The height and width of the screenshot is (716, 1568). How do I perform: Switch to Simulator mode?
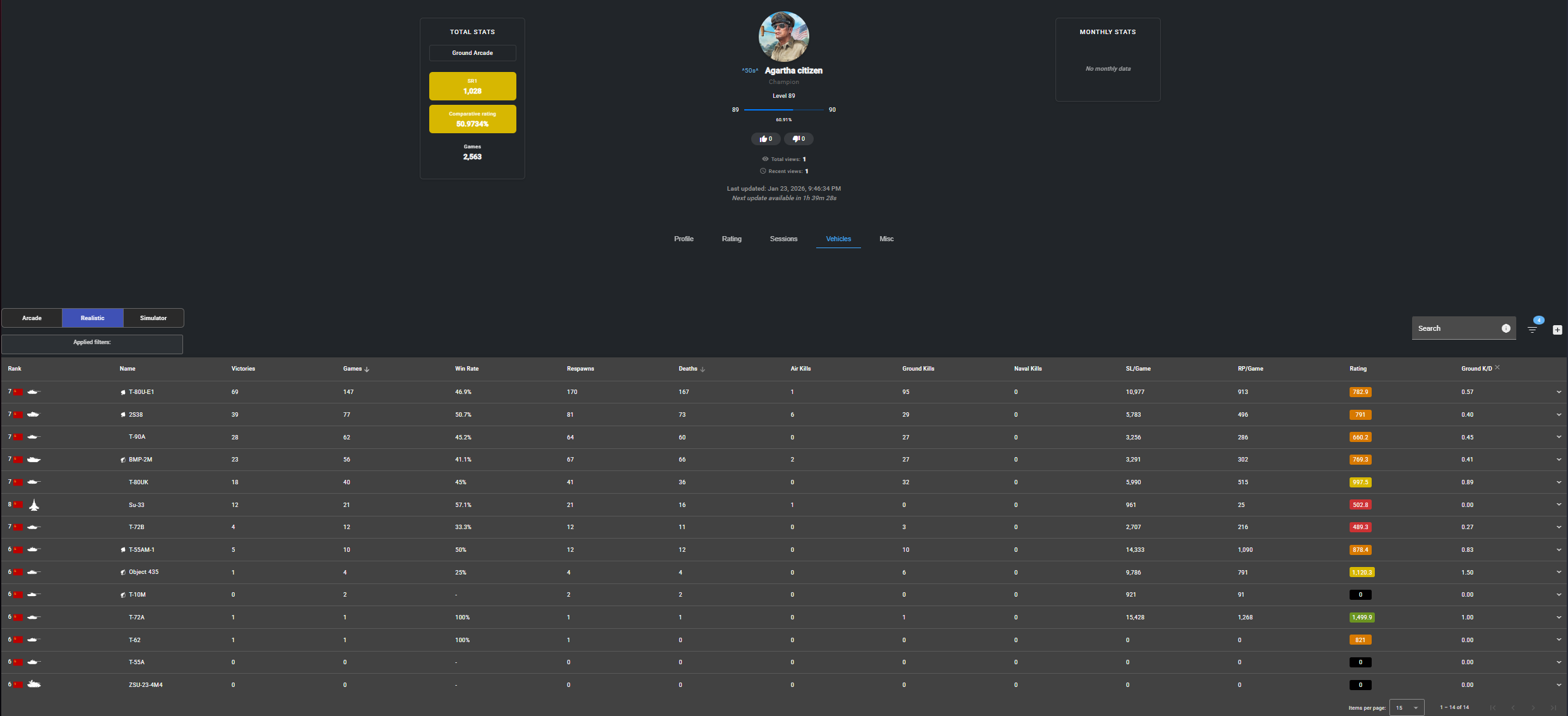click(x=153, y=318)
